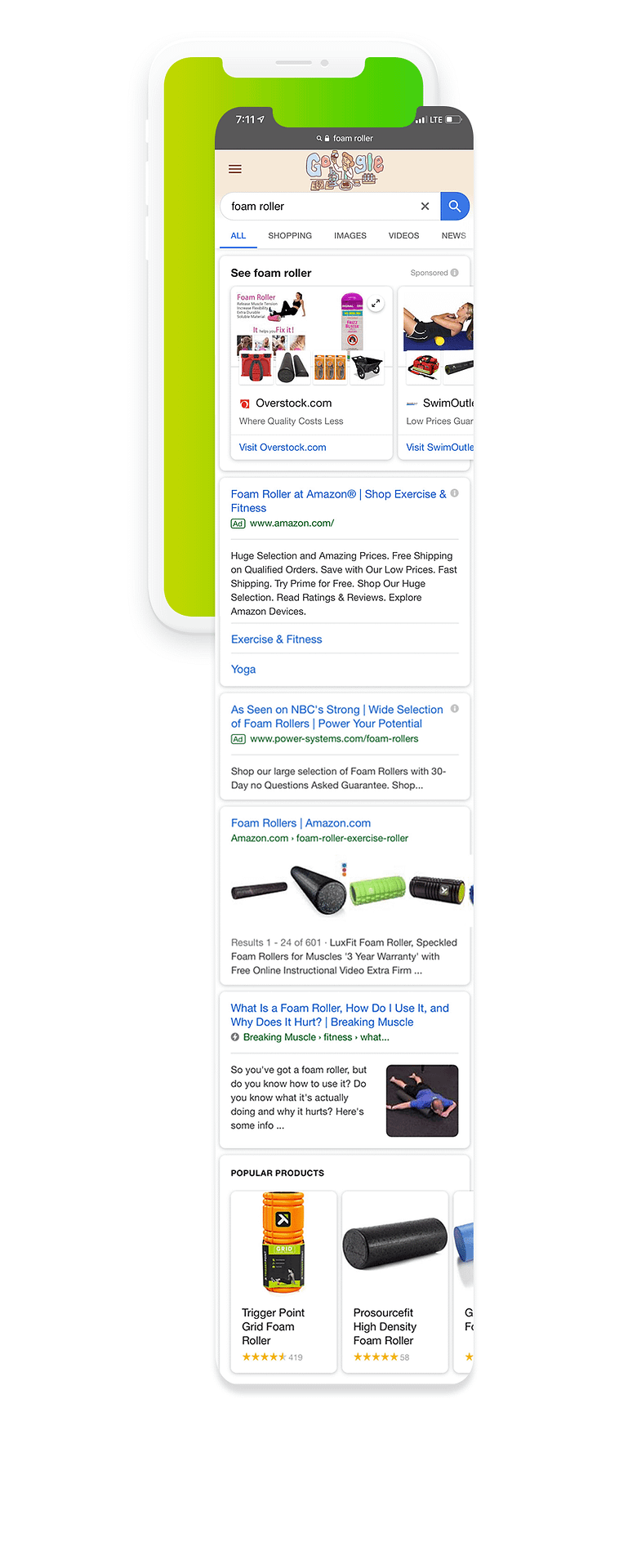Expand the Overstock product image
Image resolution: width=628 pixels, height=1568 pixels.
coord(376,303)
